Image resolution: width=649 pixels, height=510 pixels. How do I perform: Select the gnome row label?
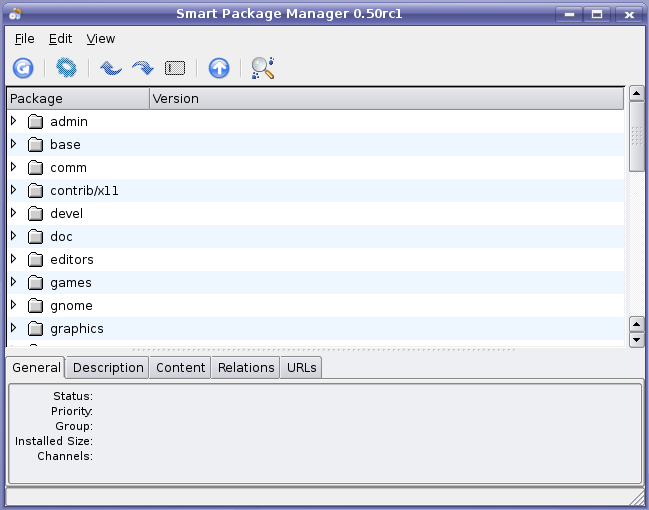pyautogui.click(x=71, y=306)
